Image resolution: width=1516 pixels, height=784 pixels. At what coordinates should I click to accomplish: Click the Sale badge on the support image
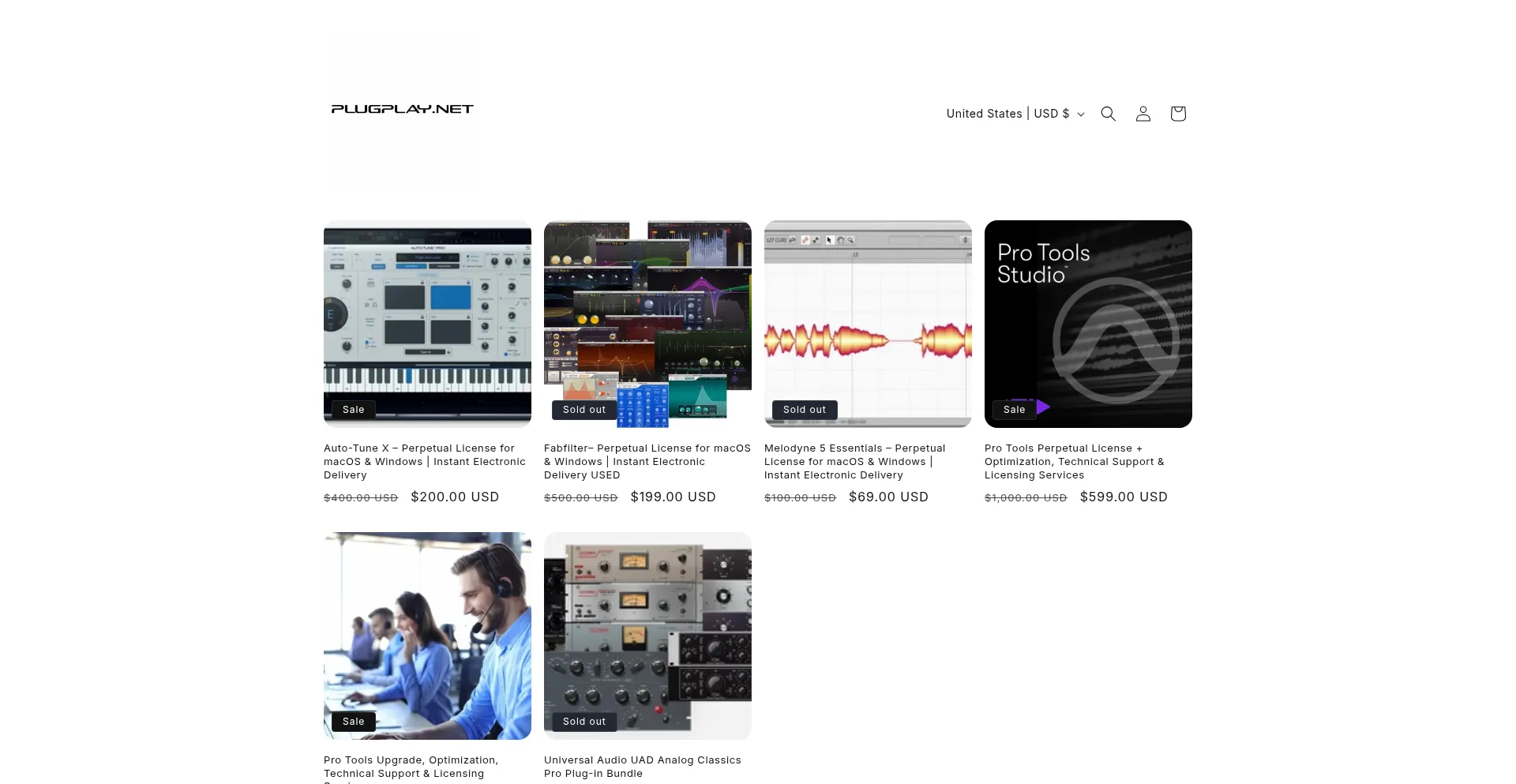click(x=354, y=722)
